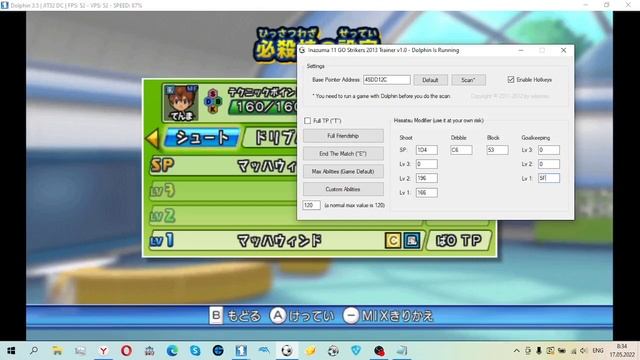640x360 pixels.
Task: Click the Goalkeeping Lv 1 field
Action: click(x=549, y=178)
